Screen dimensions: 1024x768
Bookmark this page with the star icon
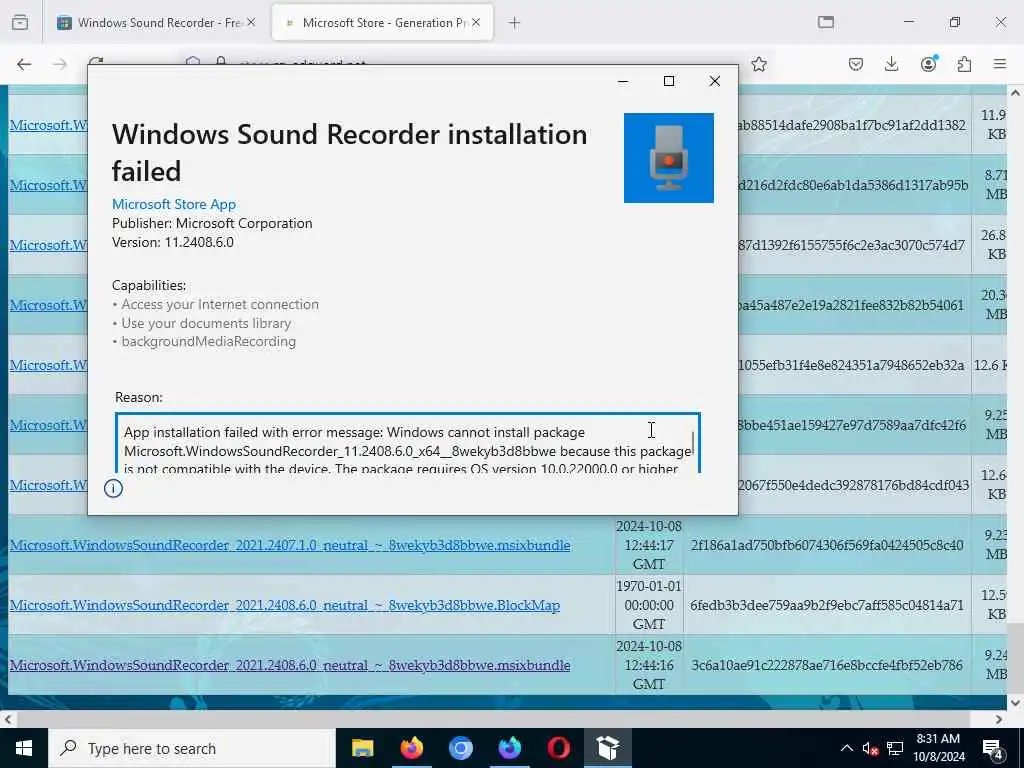click(x=758, y=64)
